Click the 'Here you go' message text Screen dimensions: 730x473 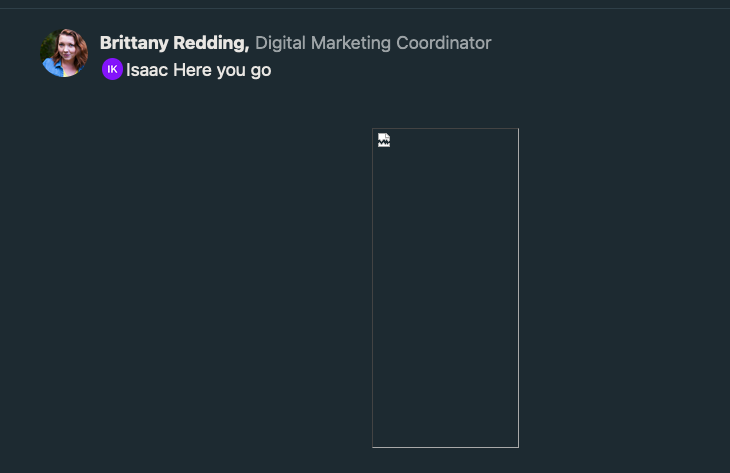(222, 70)
